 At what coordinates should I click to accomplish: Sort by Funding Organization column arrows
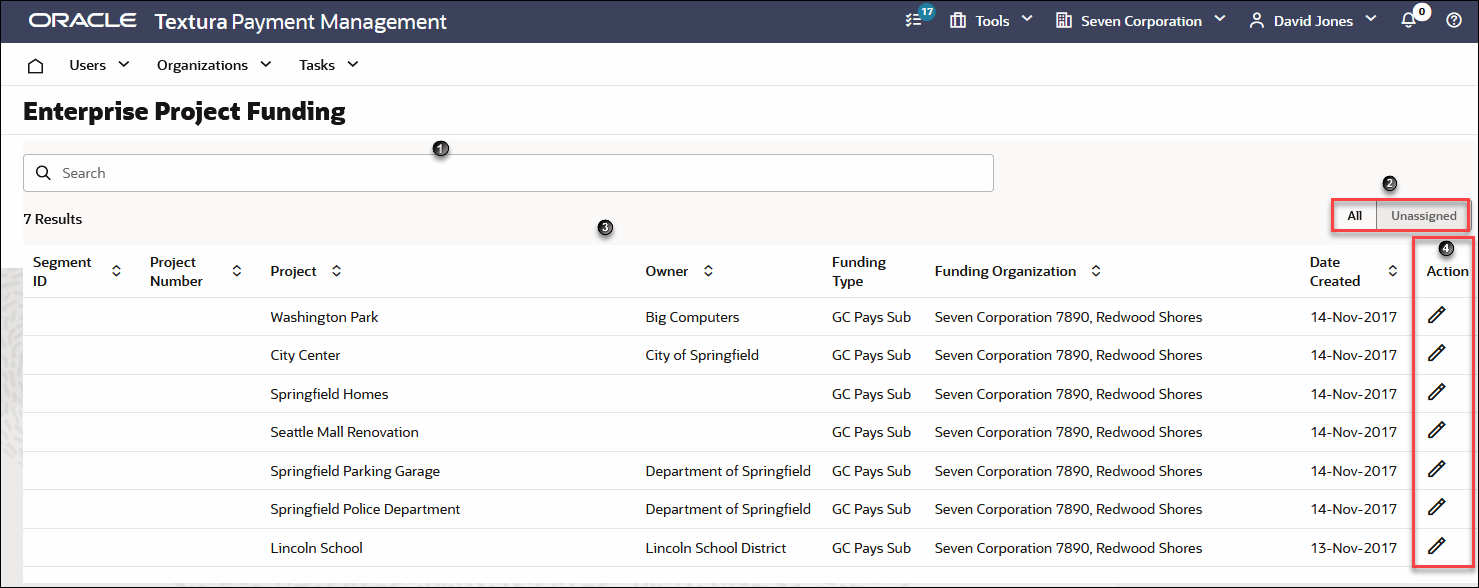point(1096,271)
